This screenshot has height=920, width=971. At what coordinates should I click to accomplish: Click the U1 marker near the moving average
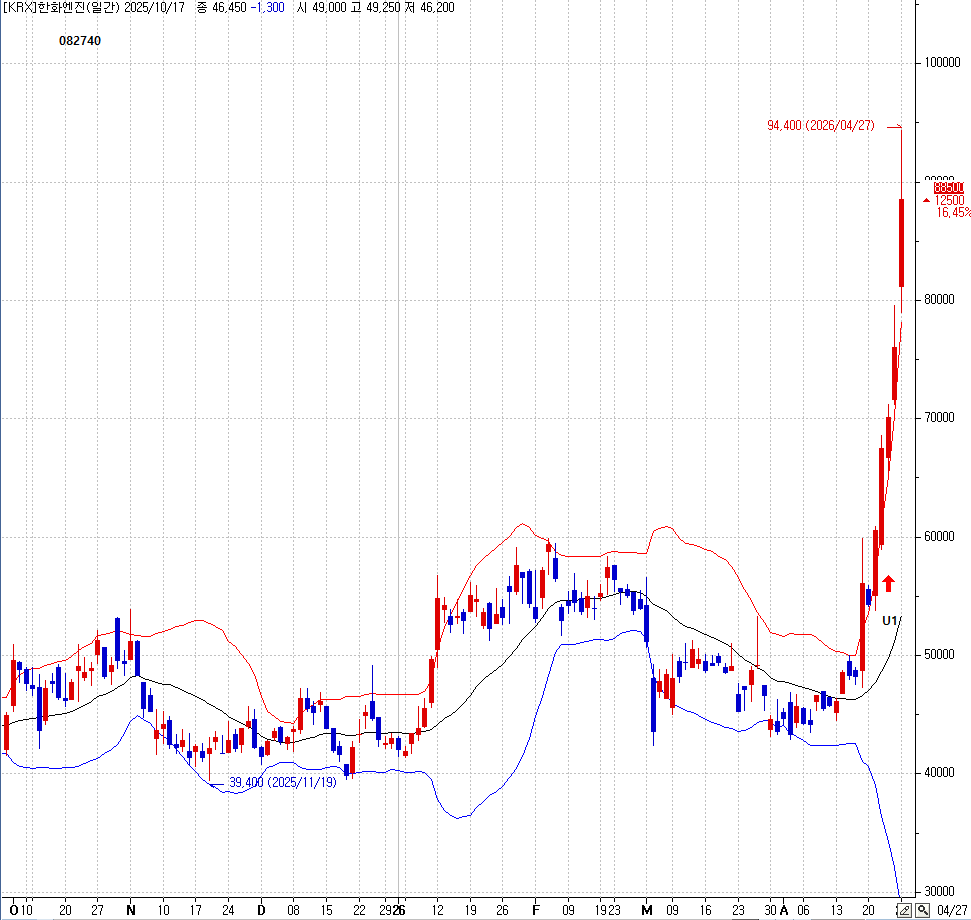(x=889, y=621)
